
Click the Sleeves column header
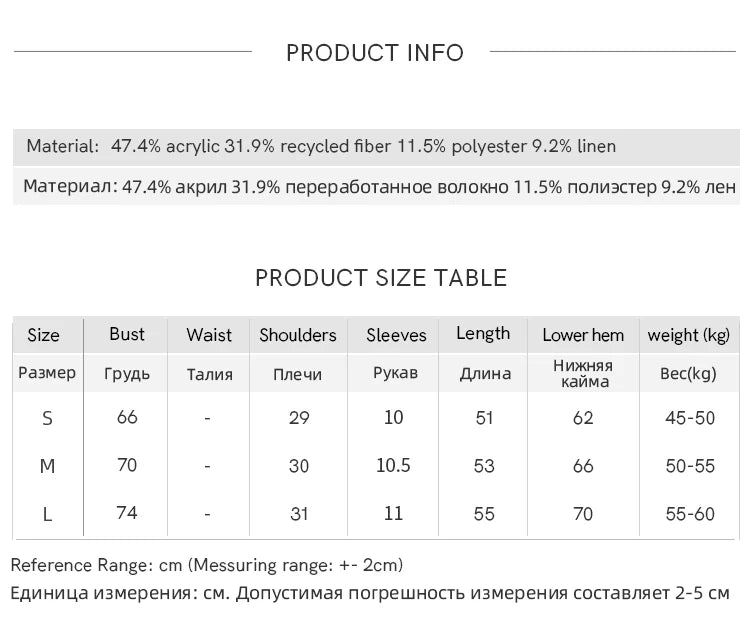pos(396,336)
